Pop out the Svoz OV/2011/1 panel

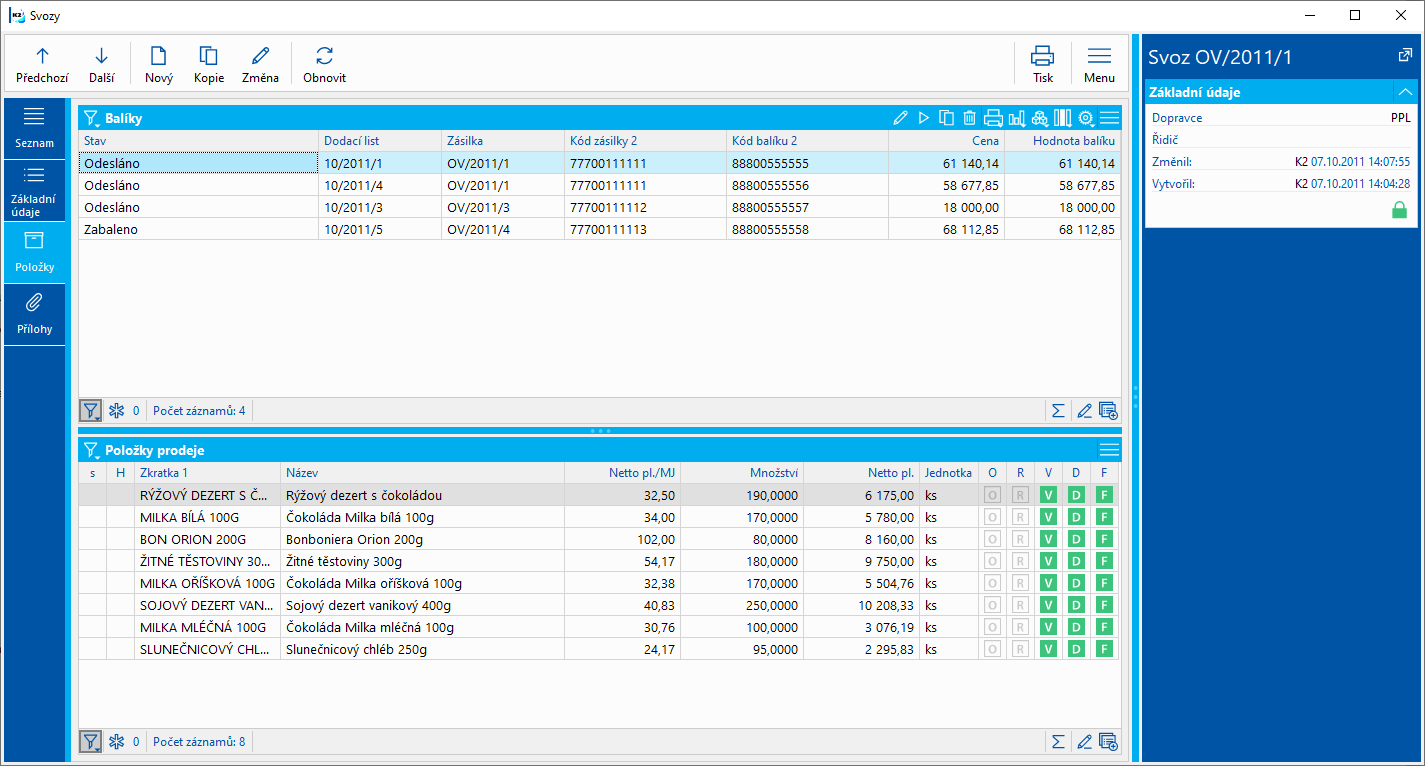[1405, 56]
